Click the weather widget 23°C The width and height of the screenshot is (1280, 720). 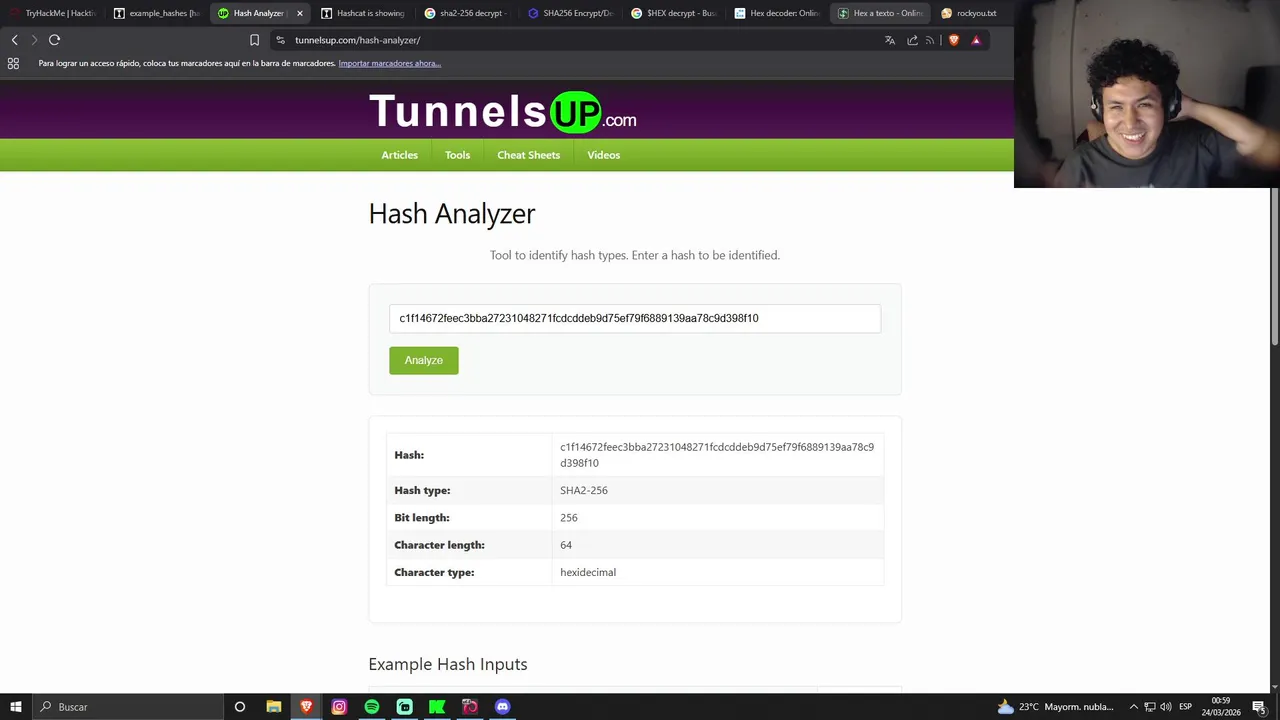tap(1055, 707)
